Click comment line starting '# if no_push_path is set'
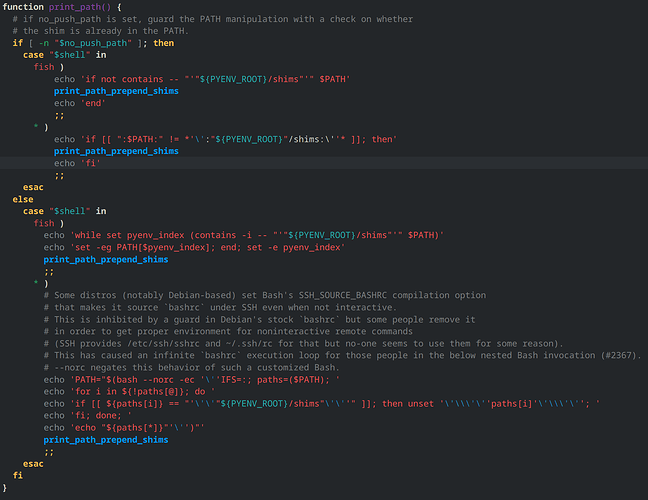Viewport: 648px width, 500px height. 212,19
